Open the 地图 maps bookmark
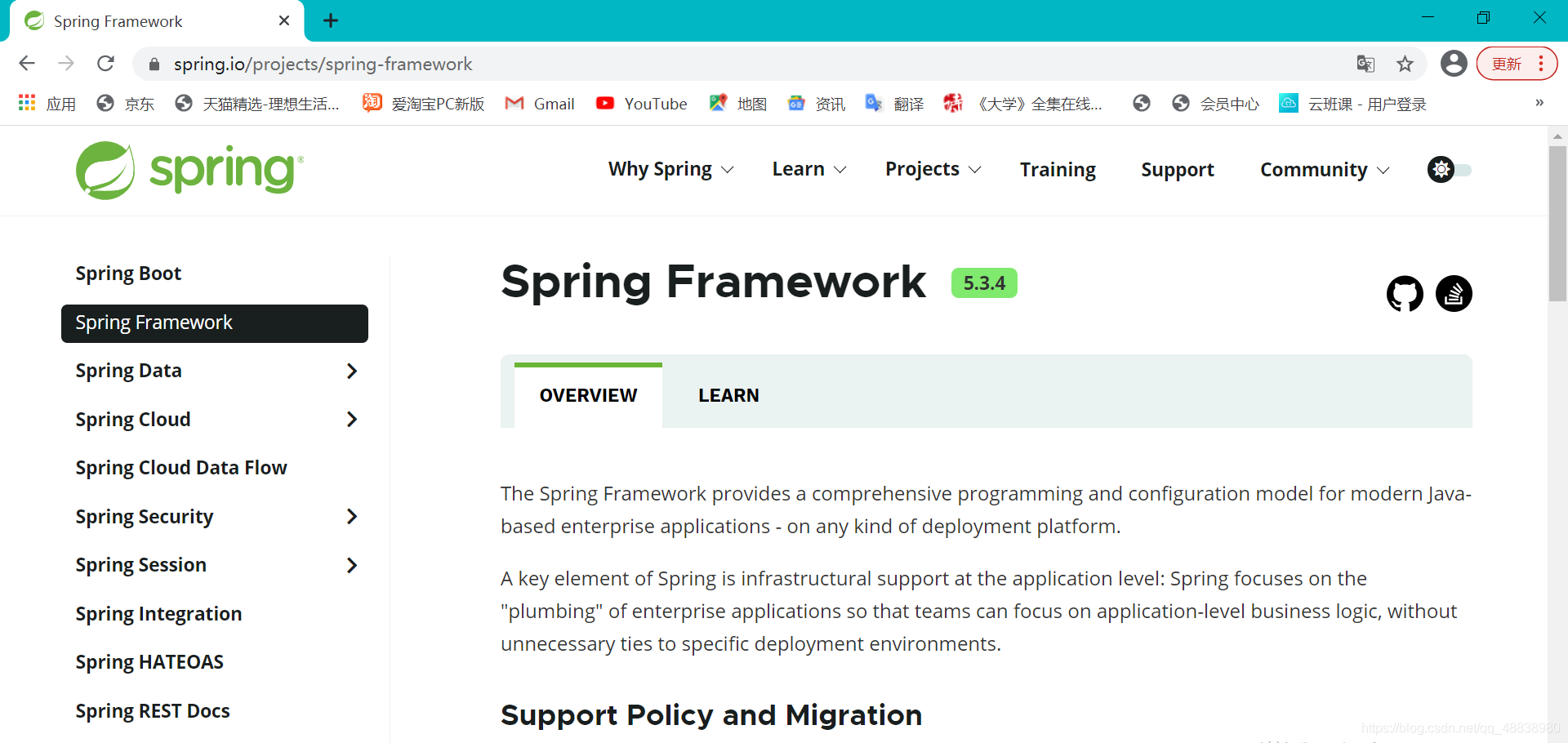 738,104
